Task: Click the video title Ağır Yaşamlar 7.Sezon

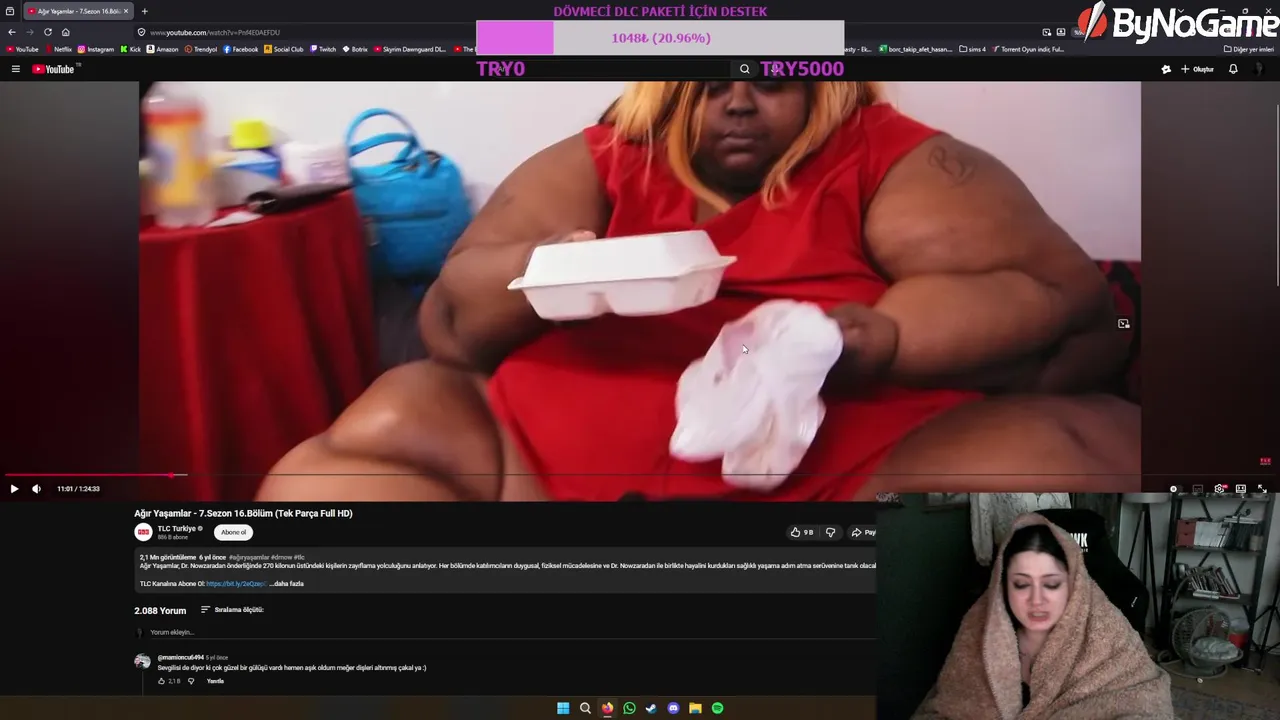Action: (x=243, y=513)
